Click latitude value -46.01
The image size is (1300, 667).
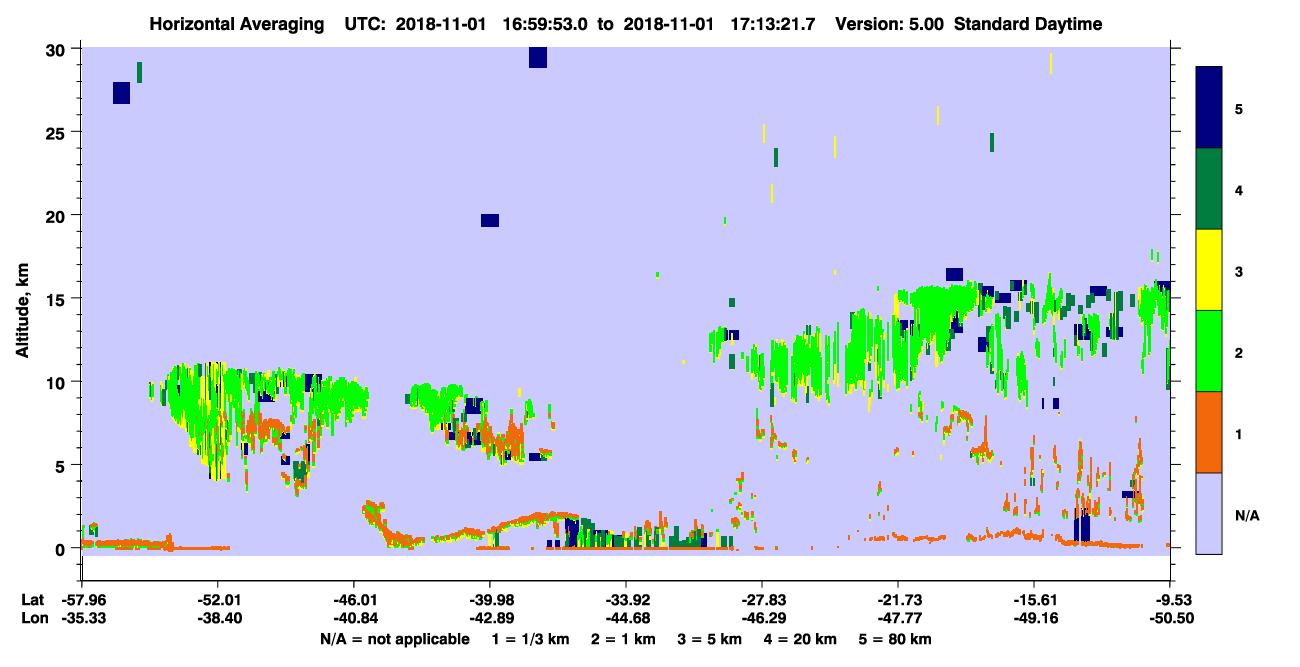354,600
